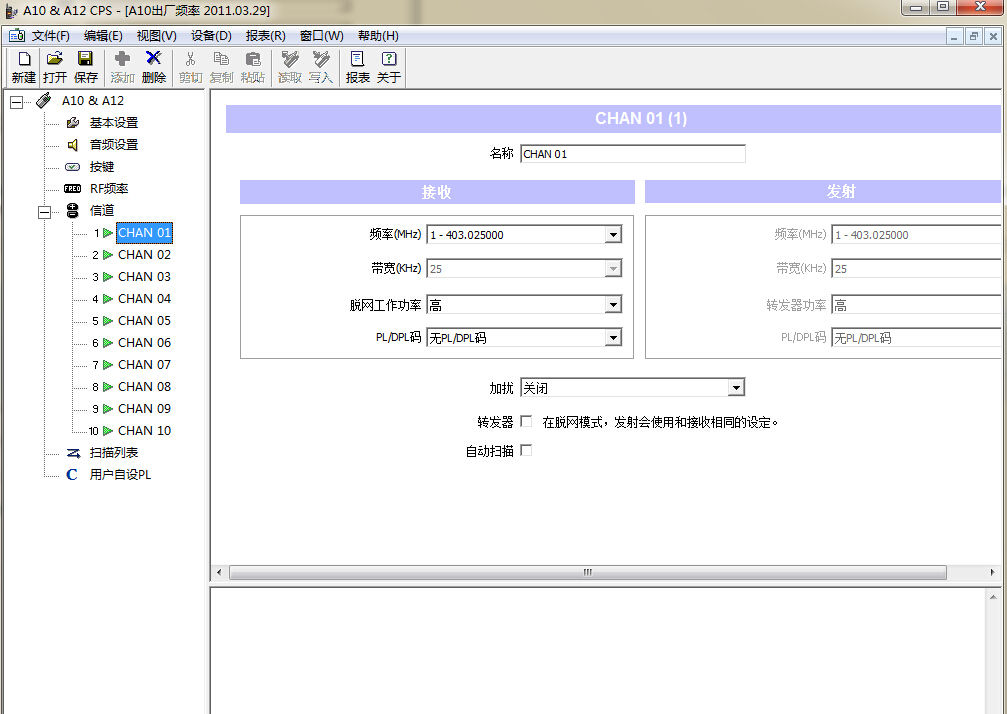The image size is (1007, 714).
Task: Click the 新建 (New) toolbar icon
Action: point(23,60)
